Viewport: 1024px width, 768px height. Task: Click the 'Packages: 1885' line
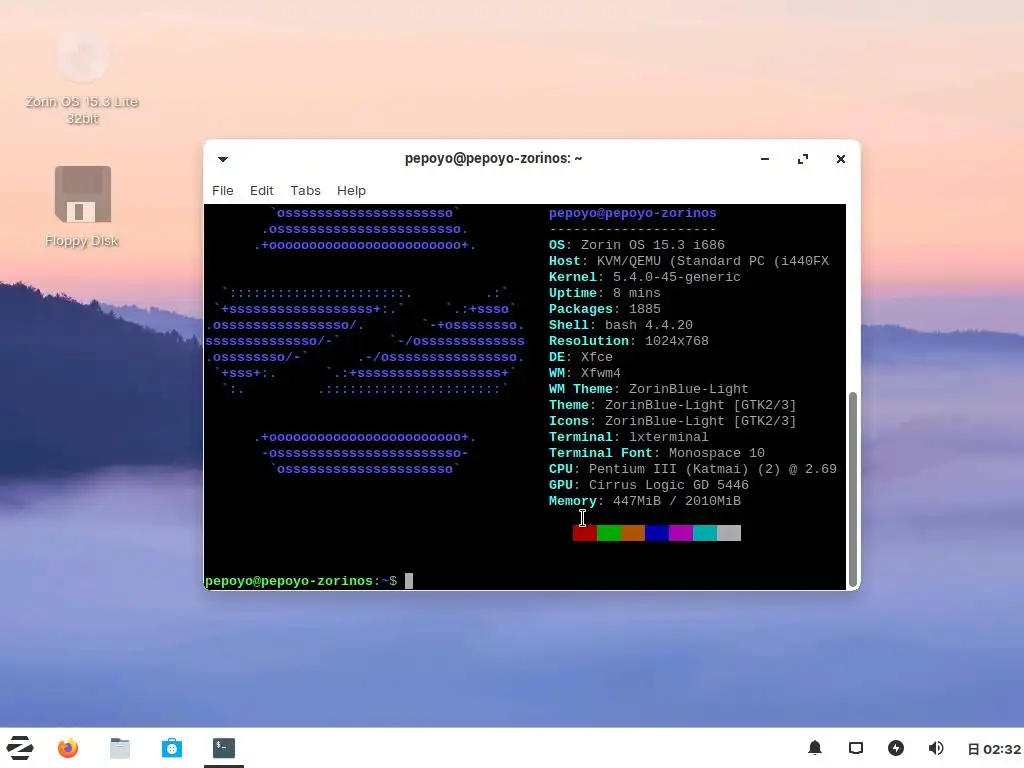tap(605, 309)
